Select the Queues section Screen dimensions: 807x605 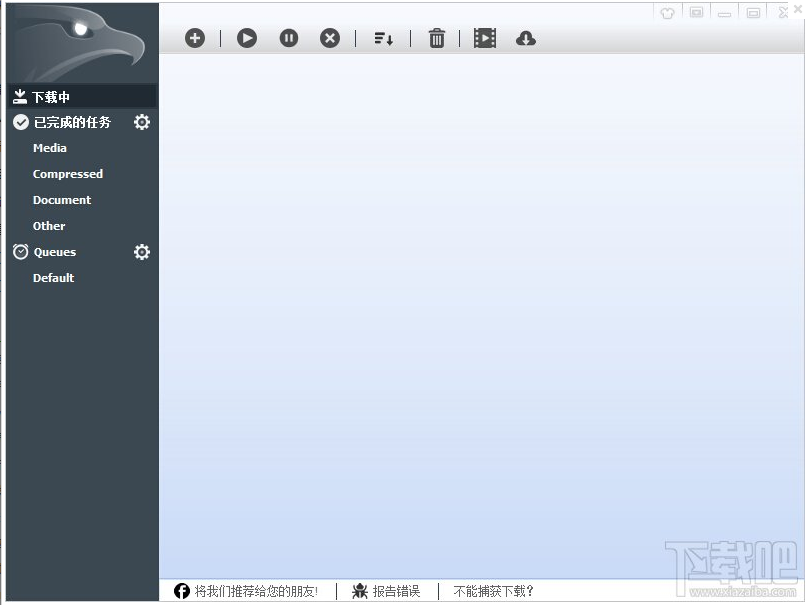[55, 252]
